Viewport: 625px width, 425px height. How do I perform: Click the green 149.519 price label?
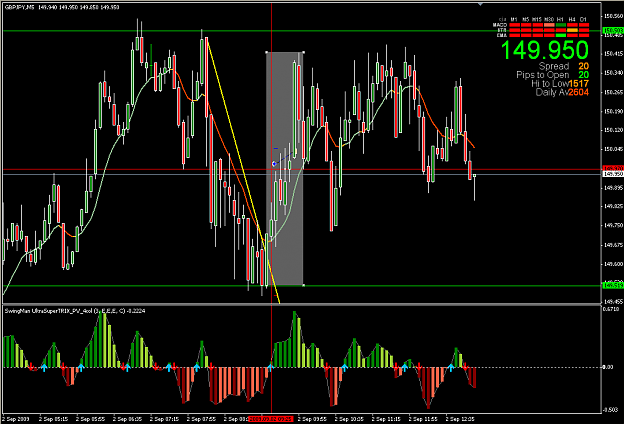coord(613,285)
